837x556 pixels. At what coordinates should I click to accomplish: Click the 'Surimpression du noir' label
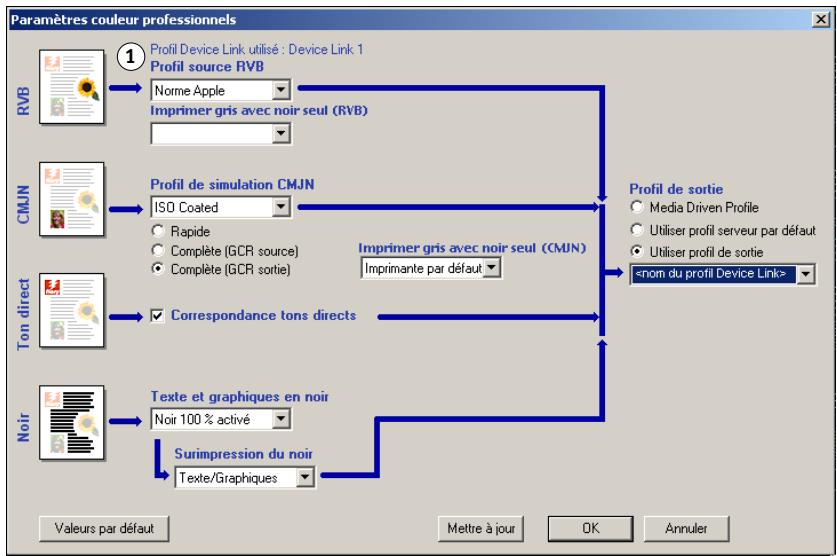[x=243, y=454]
